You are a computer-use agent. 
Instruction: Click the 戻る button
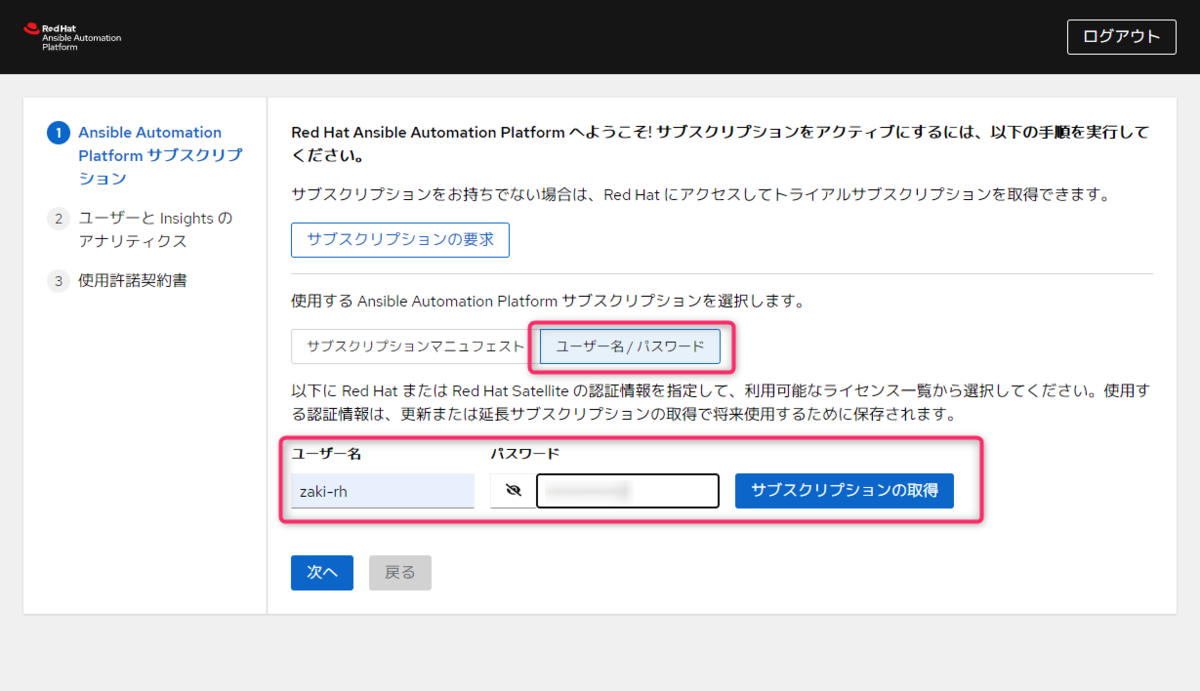(x=400, y=573)
